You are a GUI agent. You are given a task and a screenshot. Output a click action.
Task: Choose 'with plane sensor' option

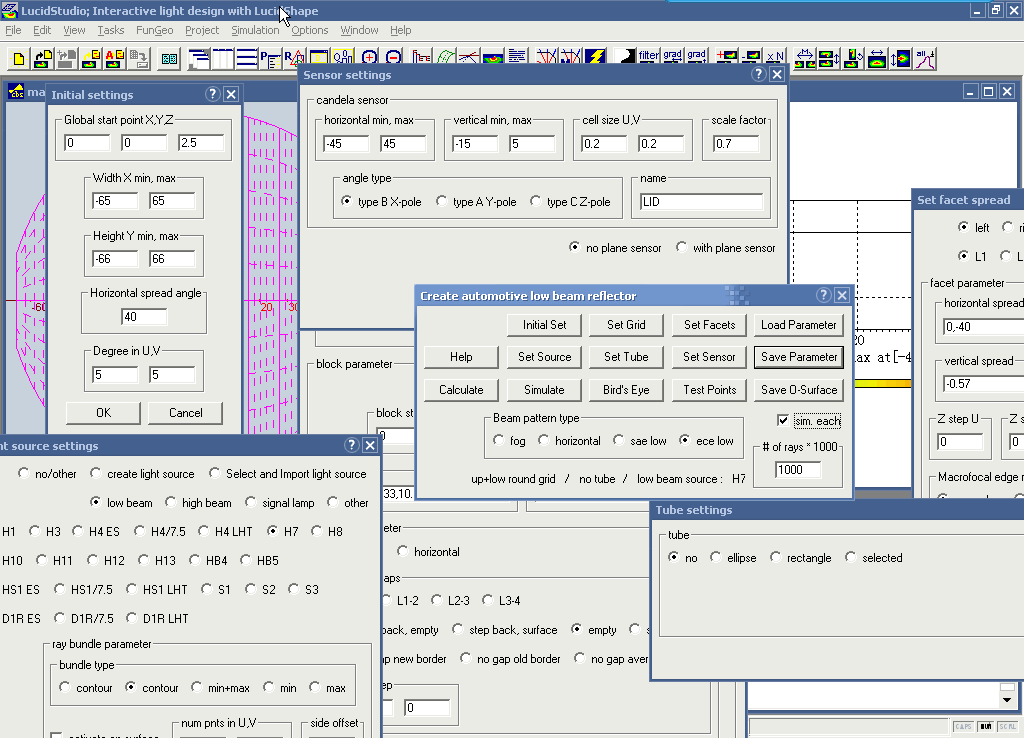pyautogui.click(x=682, y=247)
